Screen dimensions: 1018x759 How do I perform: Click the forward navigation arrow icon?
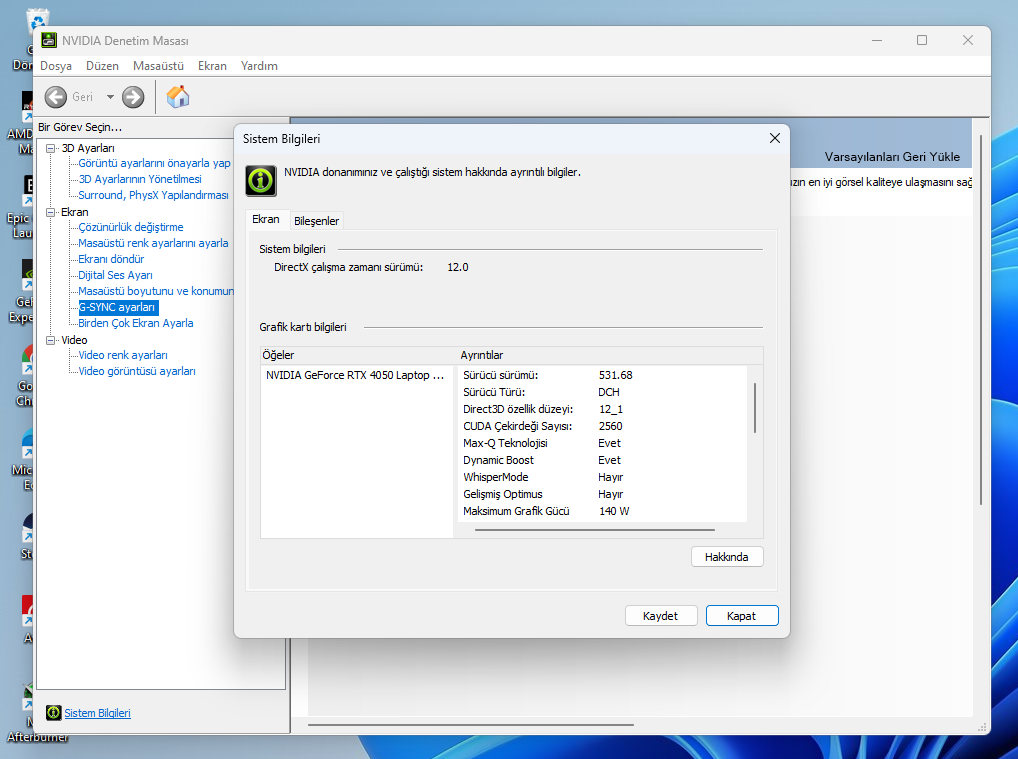coord(133,97)
